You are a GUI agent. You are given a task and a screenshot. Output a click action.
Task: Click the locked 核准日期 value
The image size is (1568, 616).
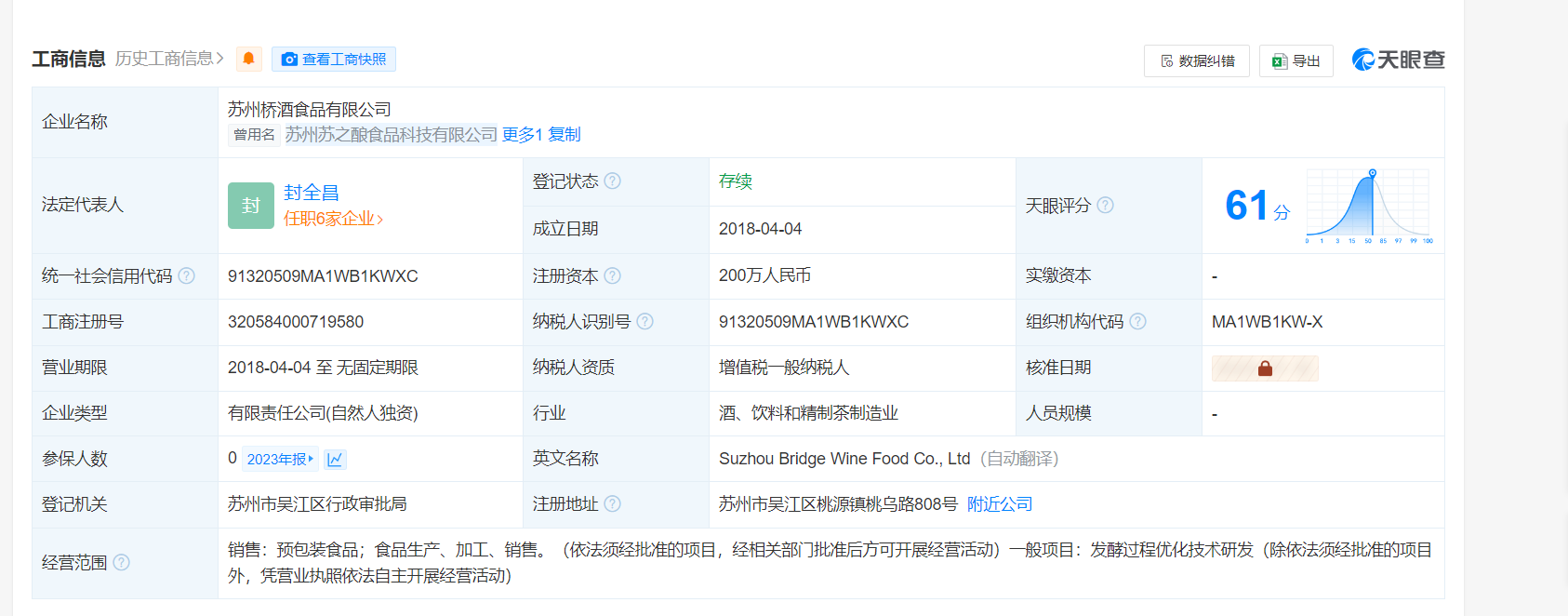click(1265, 368)
